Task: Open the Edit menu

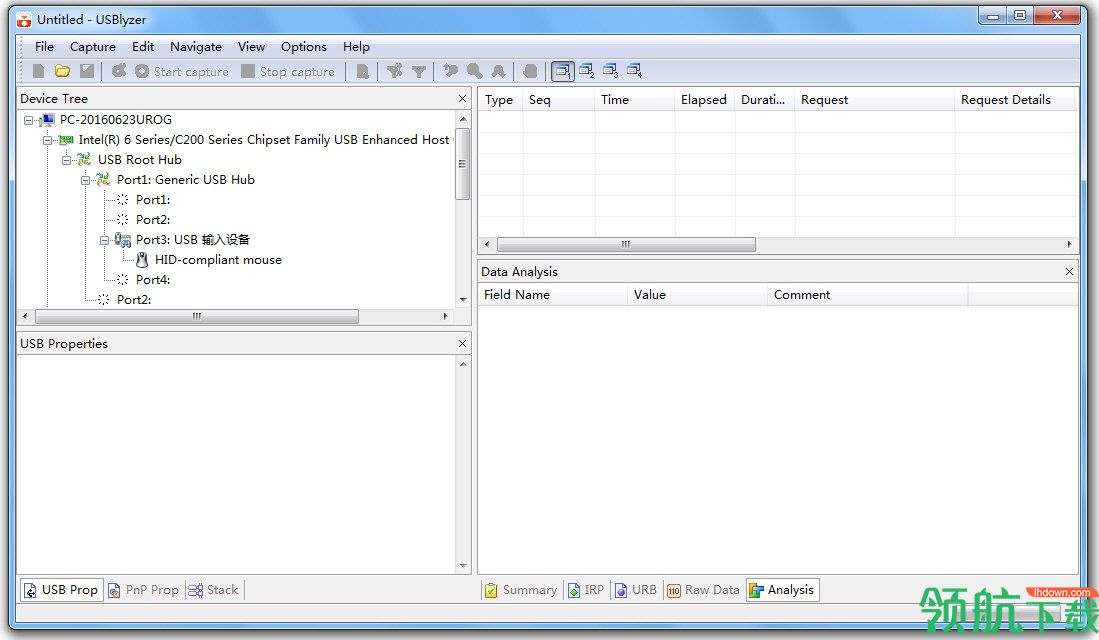Action: coord(143,47)
